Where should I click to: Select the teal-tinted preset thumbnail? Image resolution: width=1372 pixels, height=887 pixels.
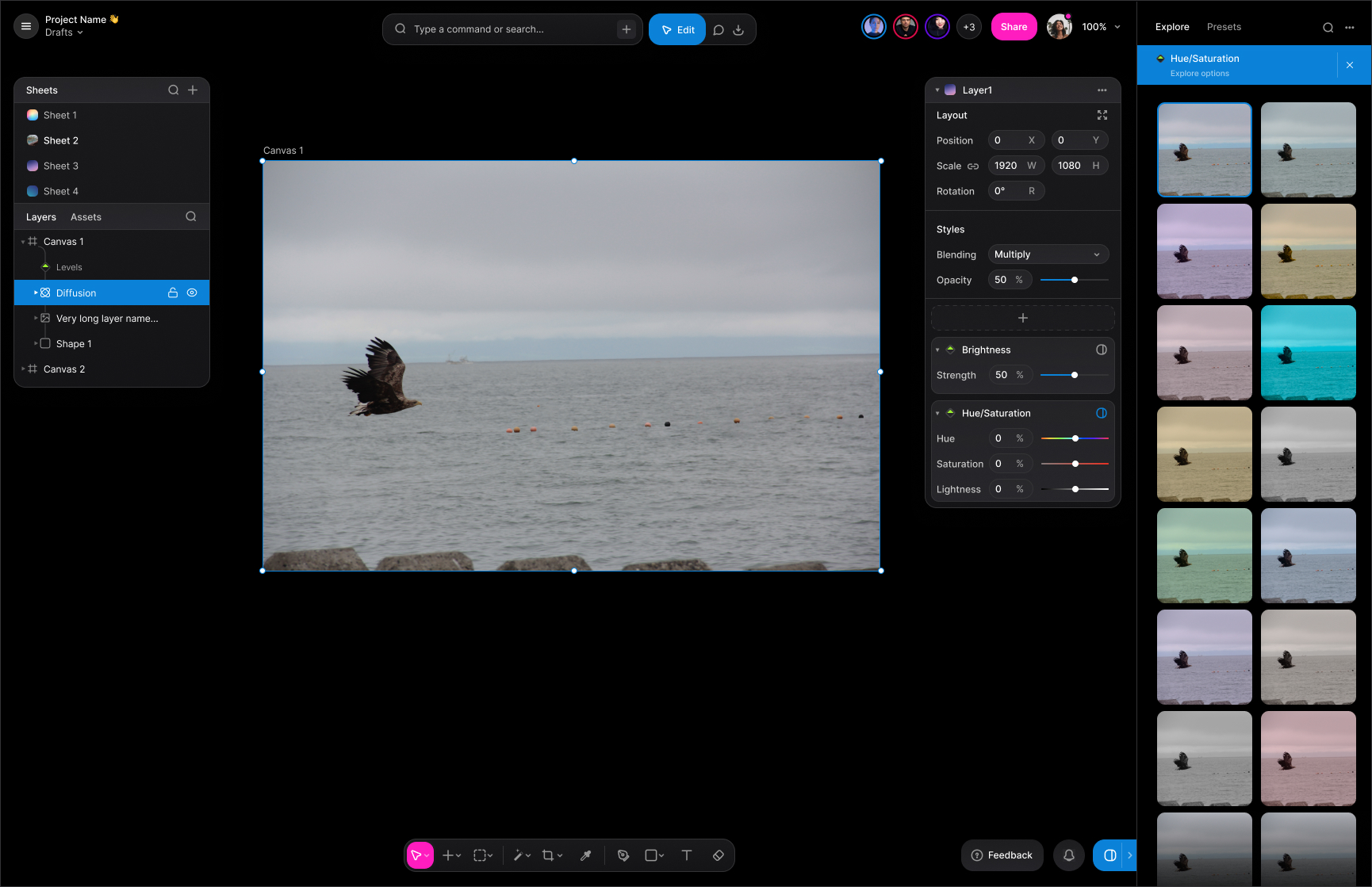1308,353
